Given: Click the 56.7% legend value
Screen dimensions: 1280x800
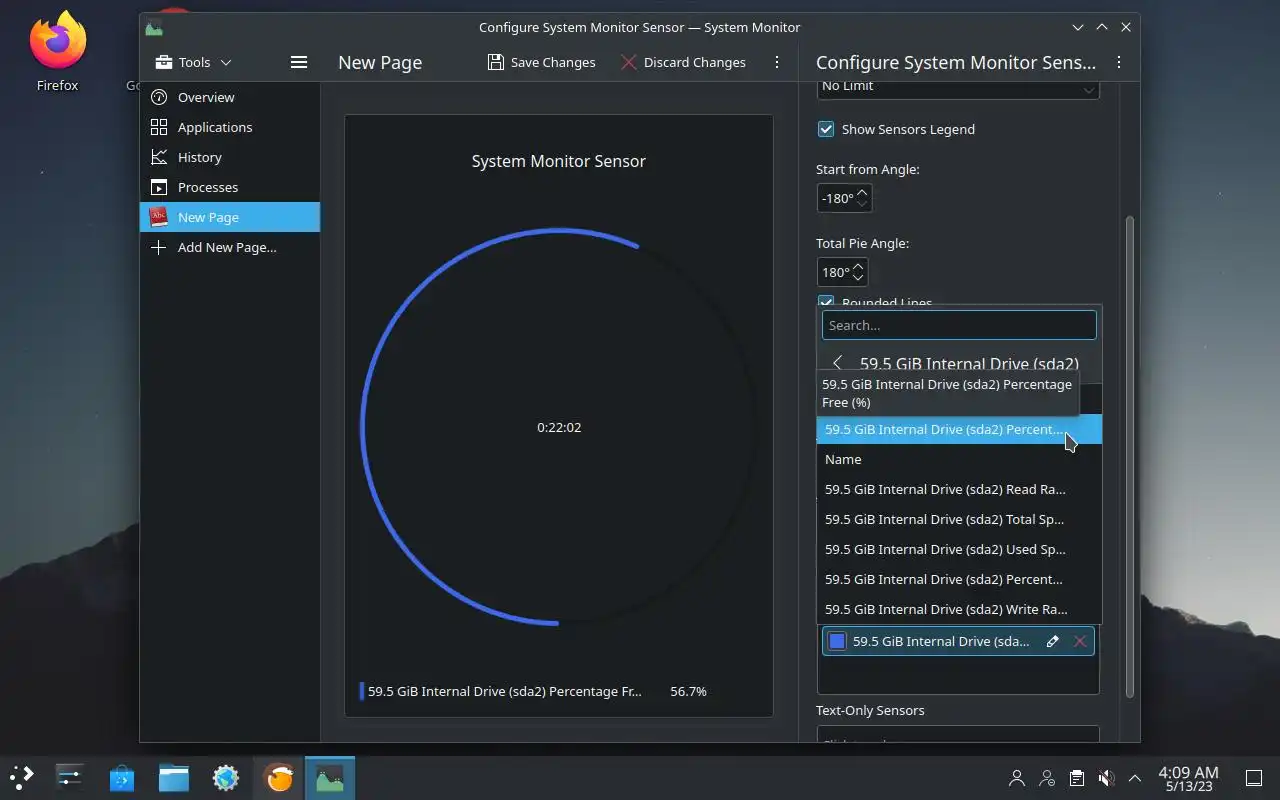Looking at the screenshot, I should coord(688,691).
